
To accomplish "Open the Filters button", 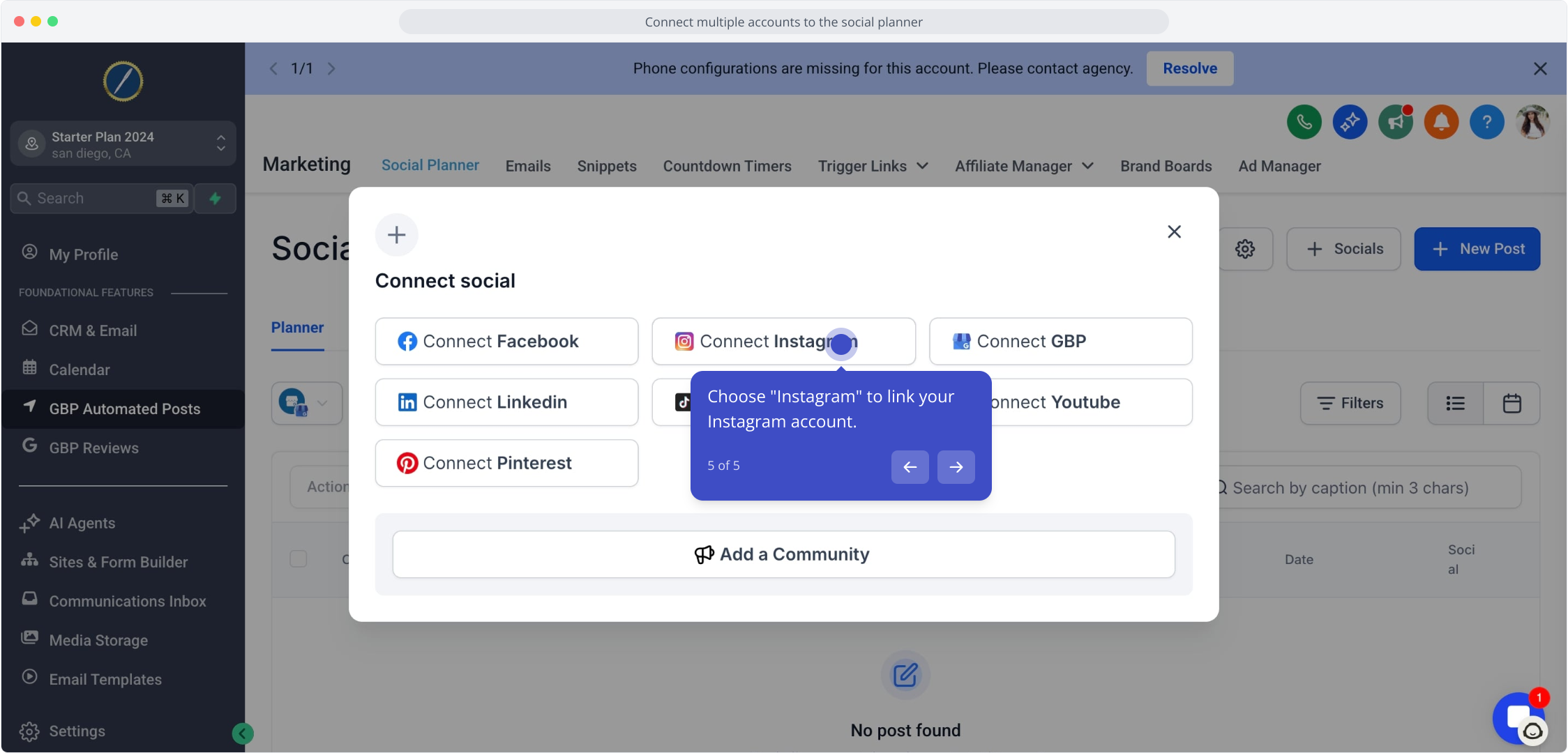I will pyautogui.click(x=1350, y=403).
